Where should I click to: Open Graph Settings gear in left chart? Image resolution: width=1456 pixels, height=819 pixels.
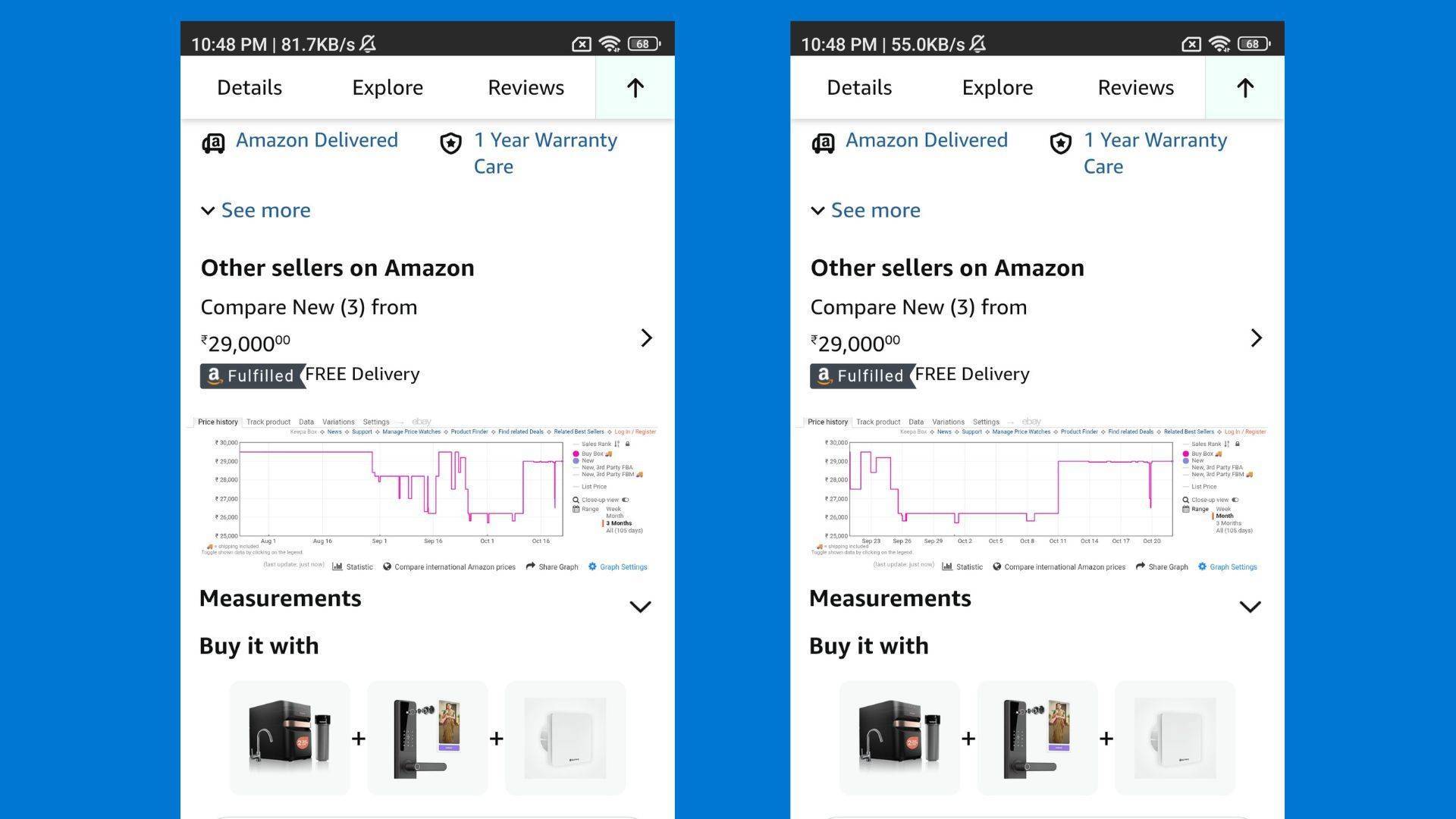pyautogui.click(x=592, y=566)
